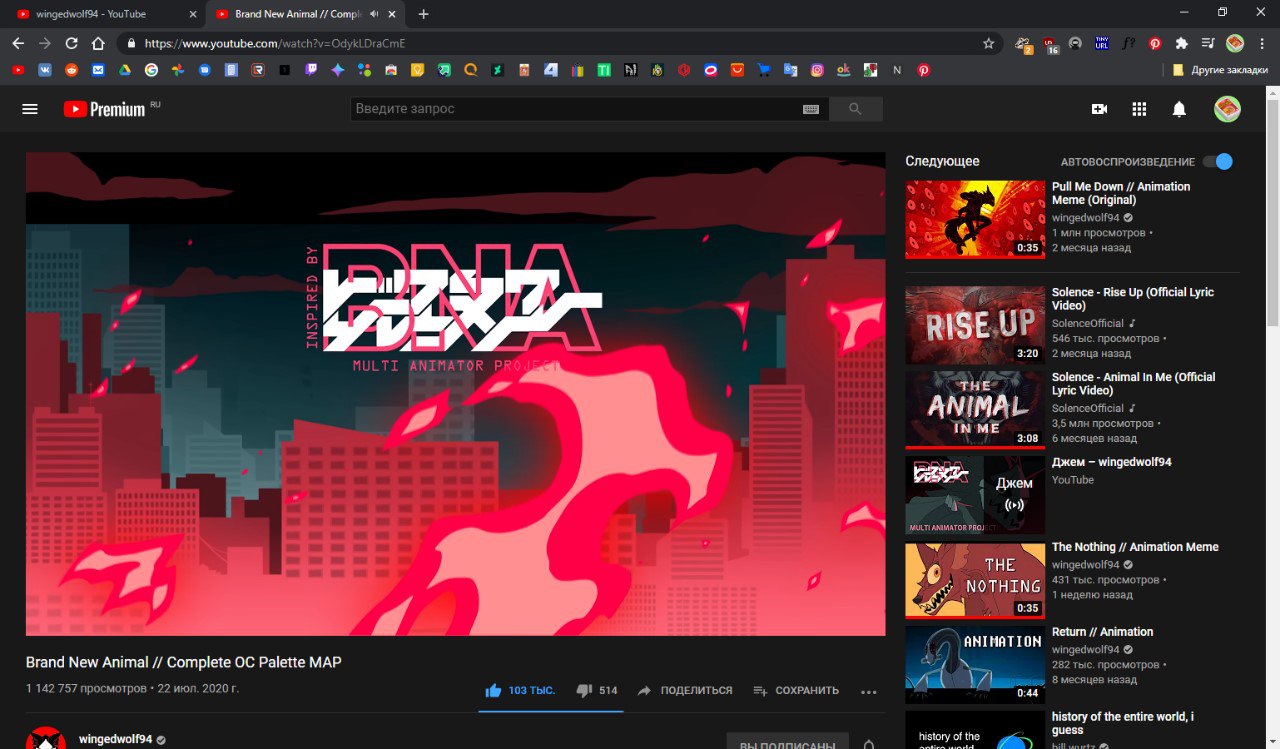Viewport: 1280px width, 749px height.
Task: Click ПОДЕЛИТЬСЯ share button
Action: pos(685,690)
